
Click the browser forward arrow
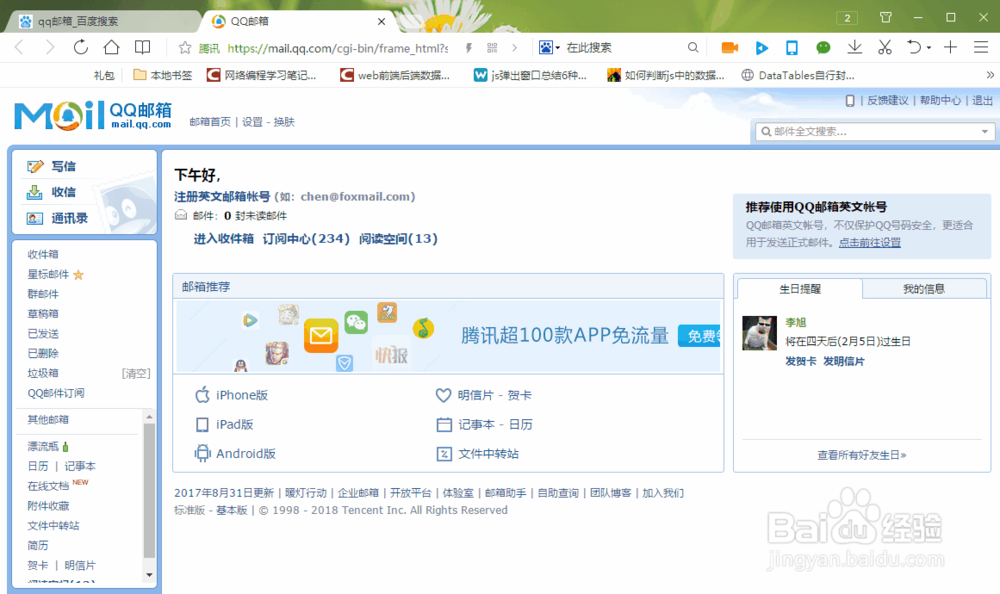(50, 47)
